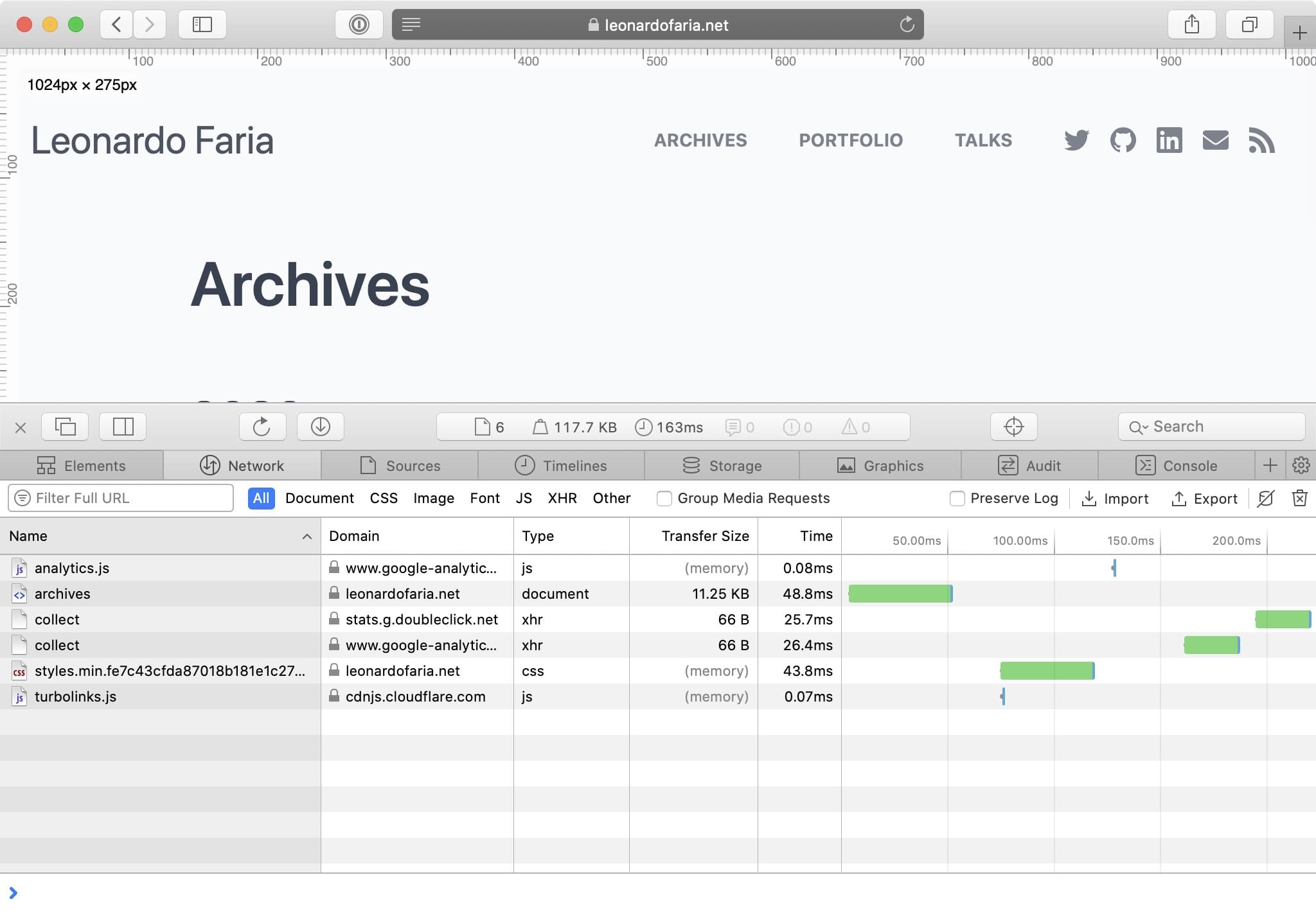Click Leonardo Faria site title link
Viewport: 1316px width, 911px height.
[152, 141]
